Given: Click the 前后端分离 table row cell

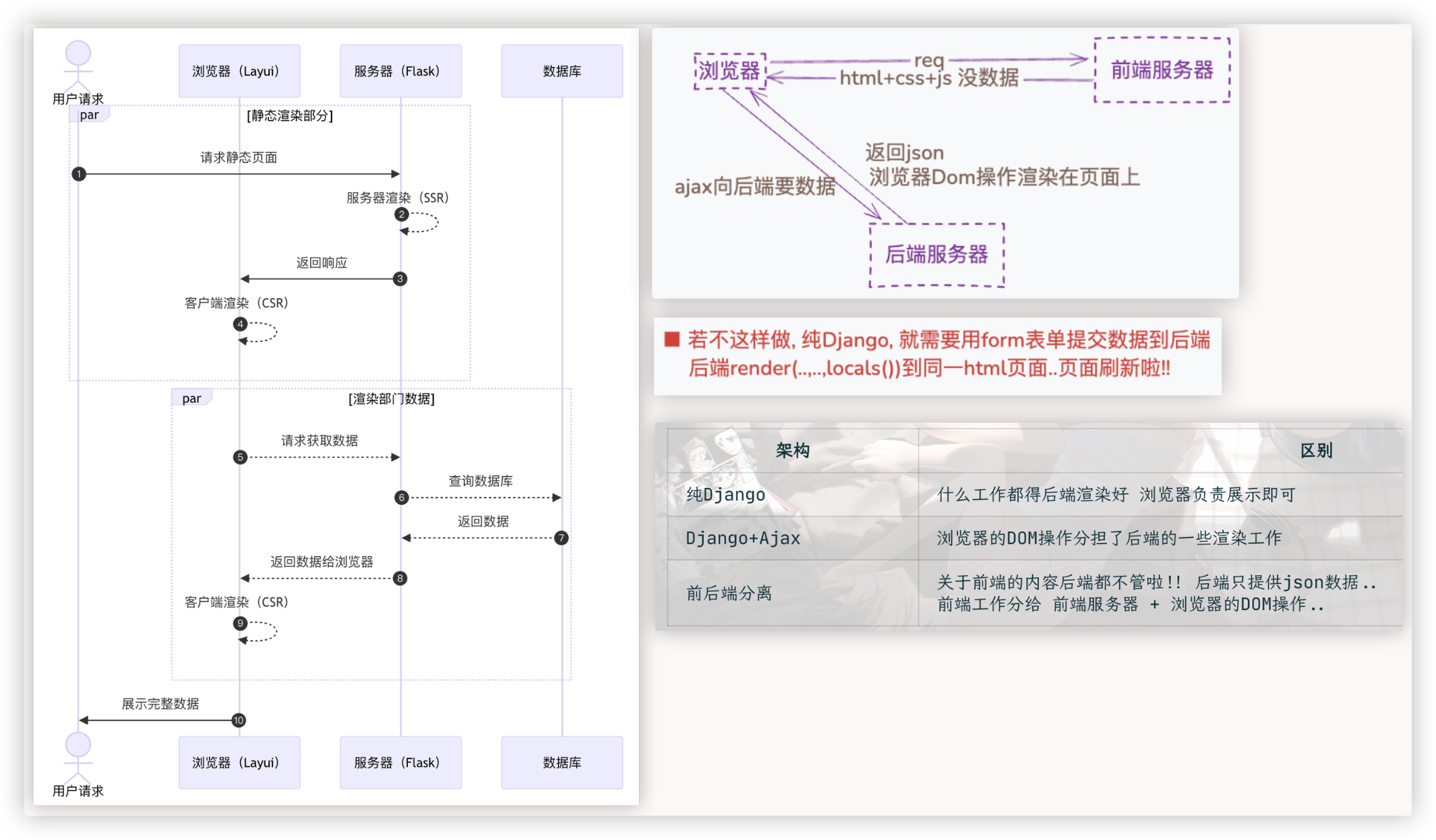Looking at the screenshot, I should pyautogui.click(x=729, y=593).
